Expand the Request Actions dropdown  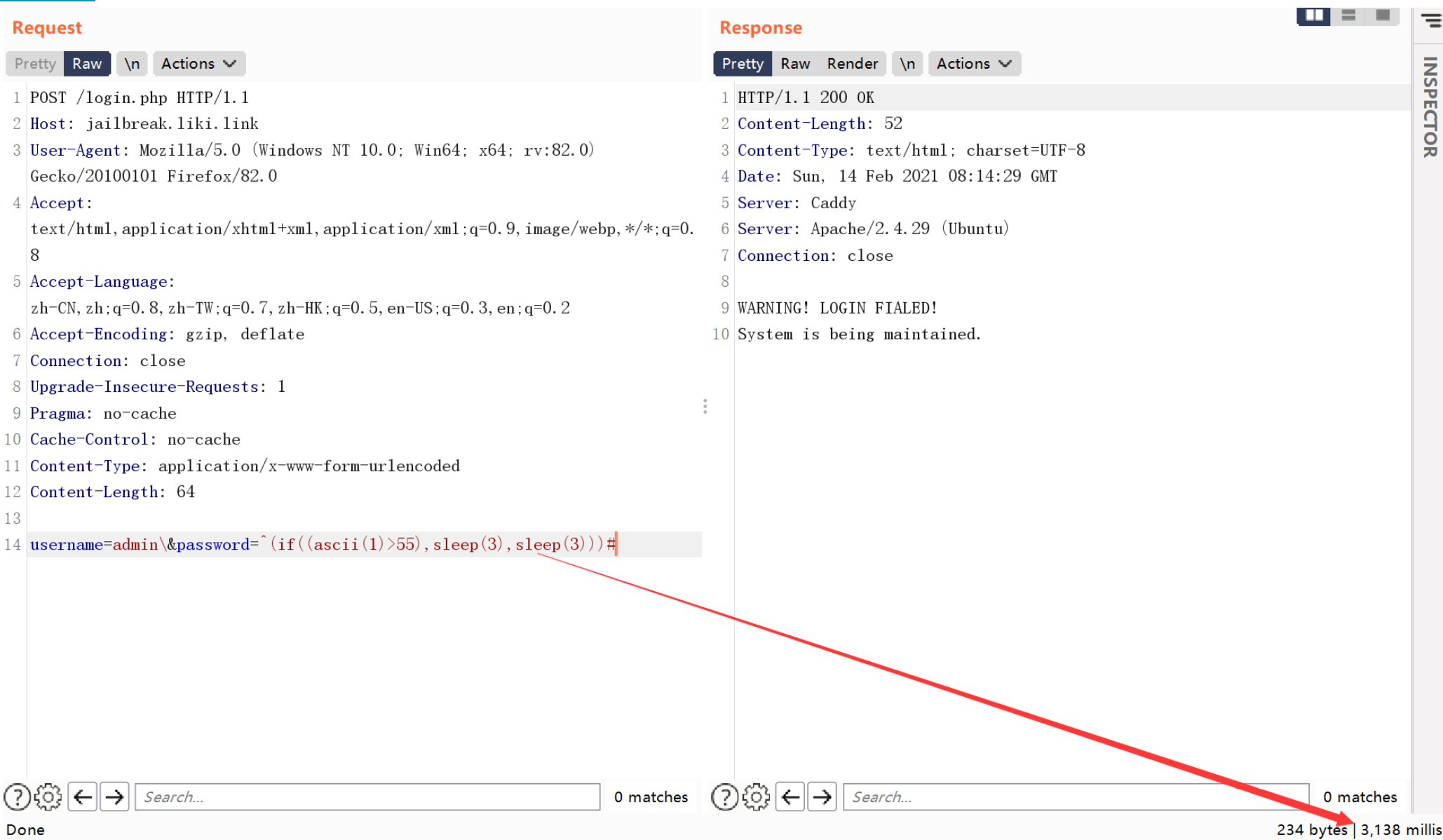198,64
